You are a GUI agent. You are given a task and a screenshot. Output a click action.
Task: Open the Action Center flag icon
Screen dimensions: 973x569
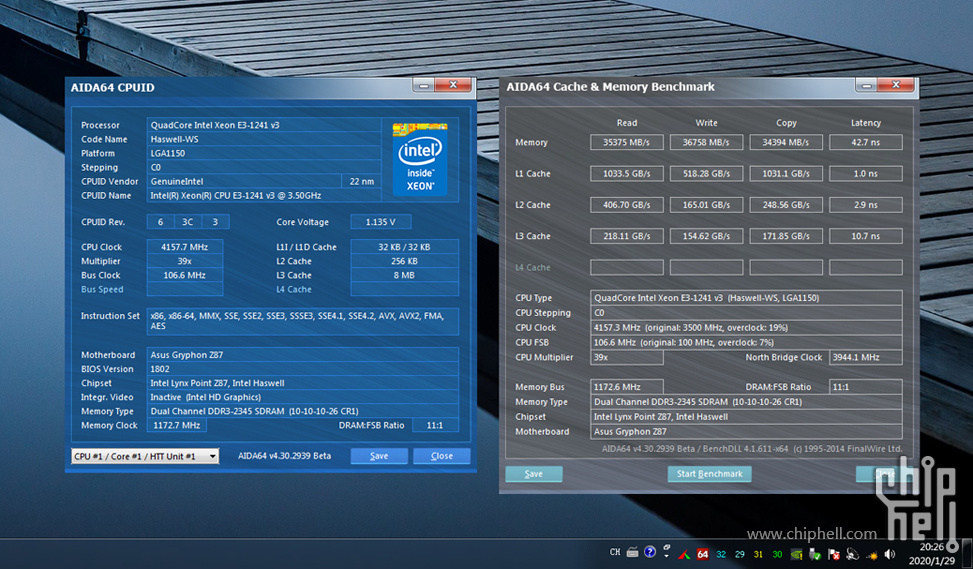click(834, 554)
